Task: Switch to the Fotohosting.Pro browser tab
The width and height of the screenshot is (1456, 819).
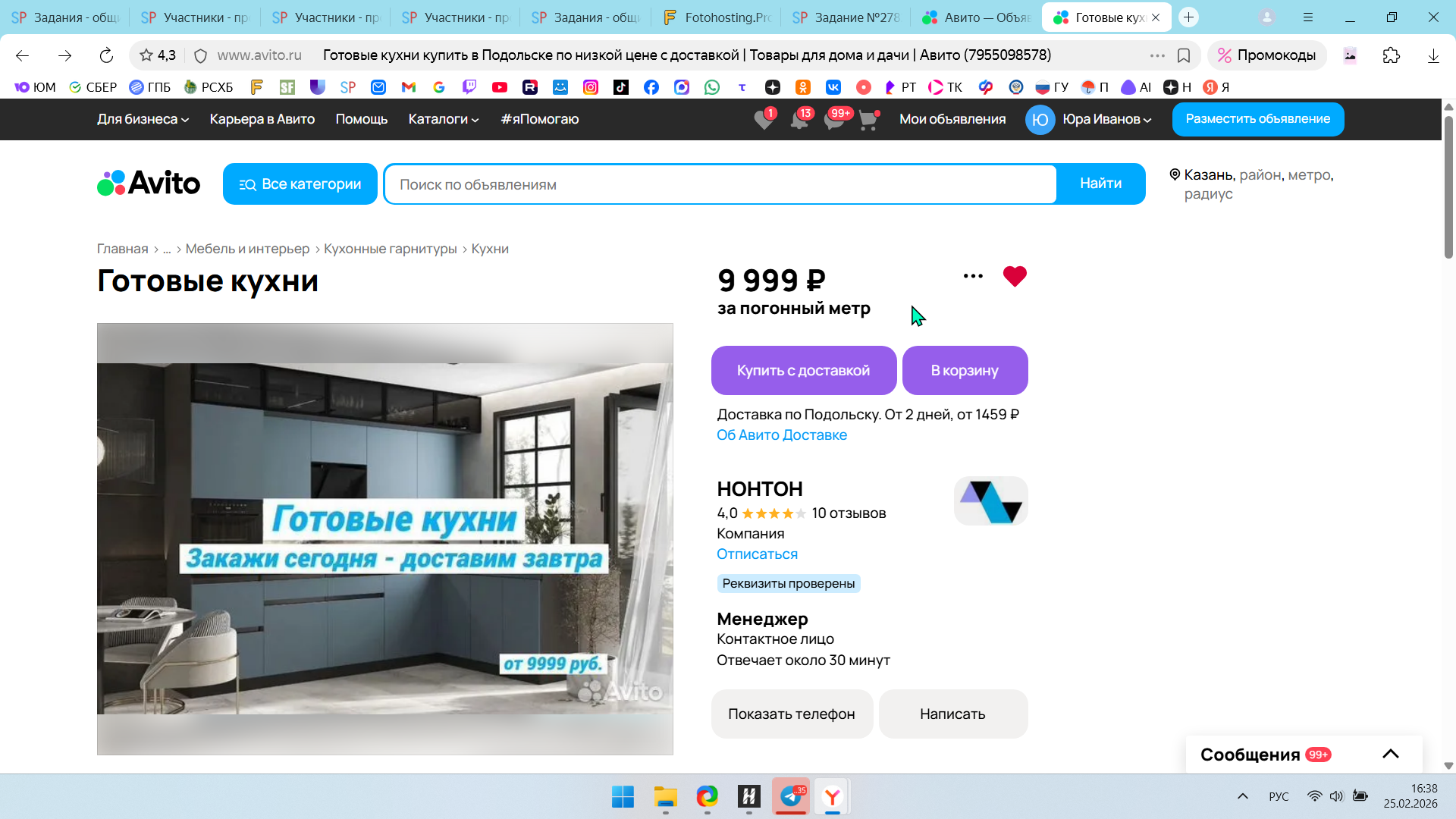Action: (x=716, y=17)
